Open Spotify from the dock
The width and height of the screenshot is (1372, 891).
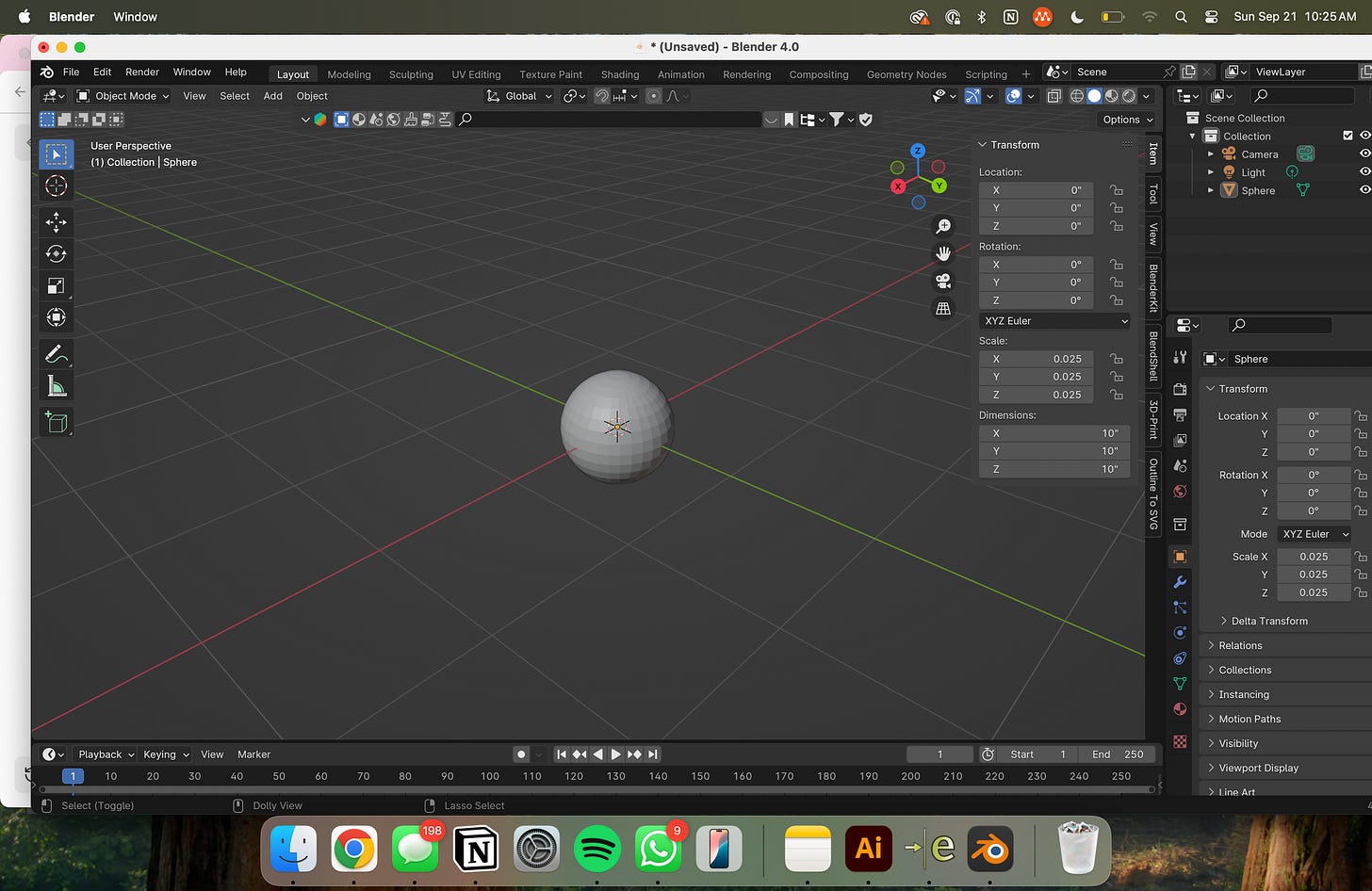(x=596, y=850)
